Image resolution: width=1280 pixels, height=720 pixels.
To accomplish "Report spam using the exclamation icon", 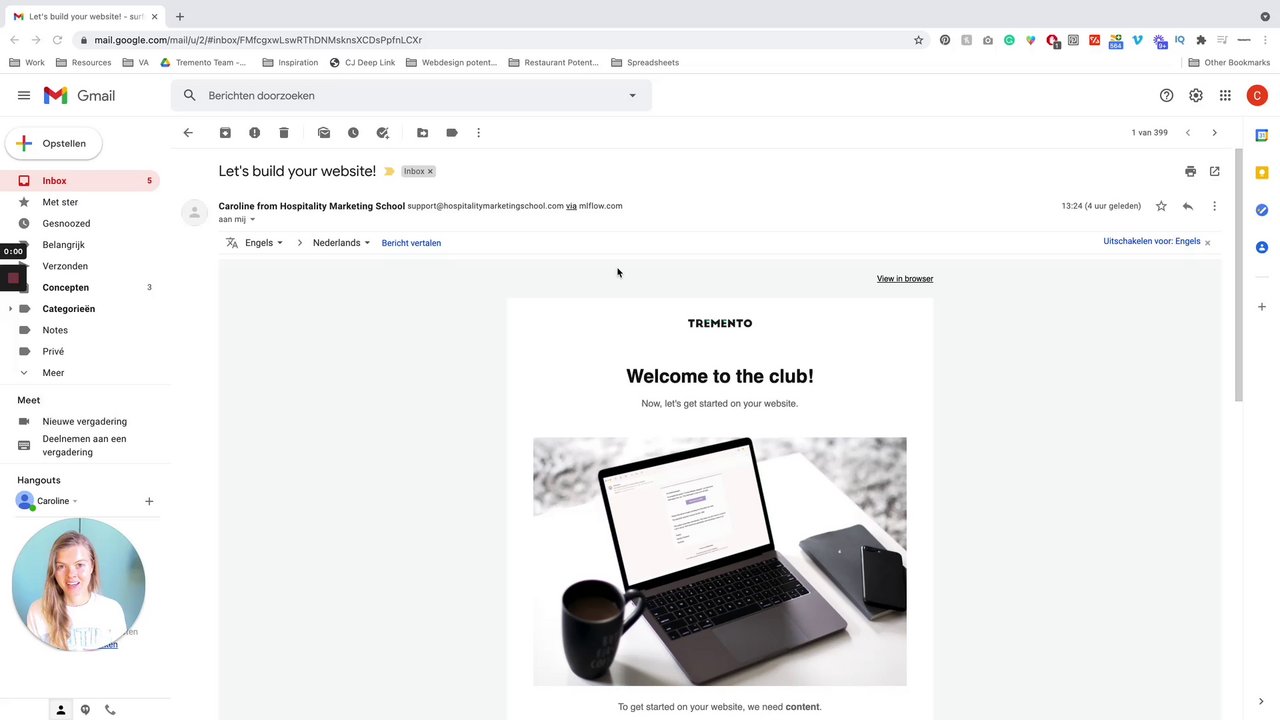I will tap(254, 133).
